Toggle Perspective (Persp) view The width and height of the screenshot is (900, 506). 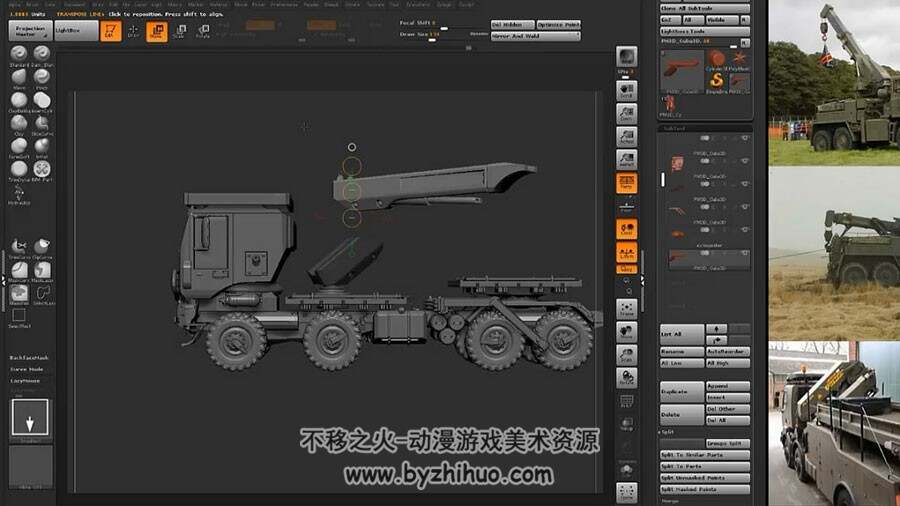pos(626,182)
